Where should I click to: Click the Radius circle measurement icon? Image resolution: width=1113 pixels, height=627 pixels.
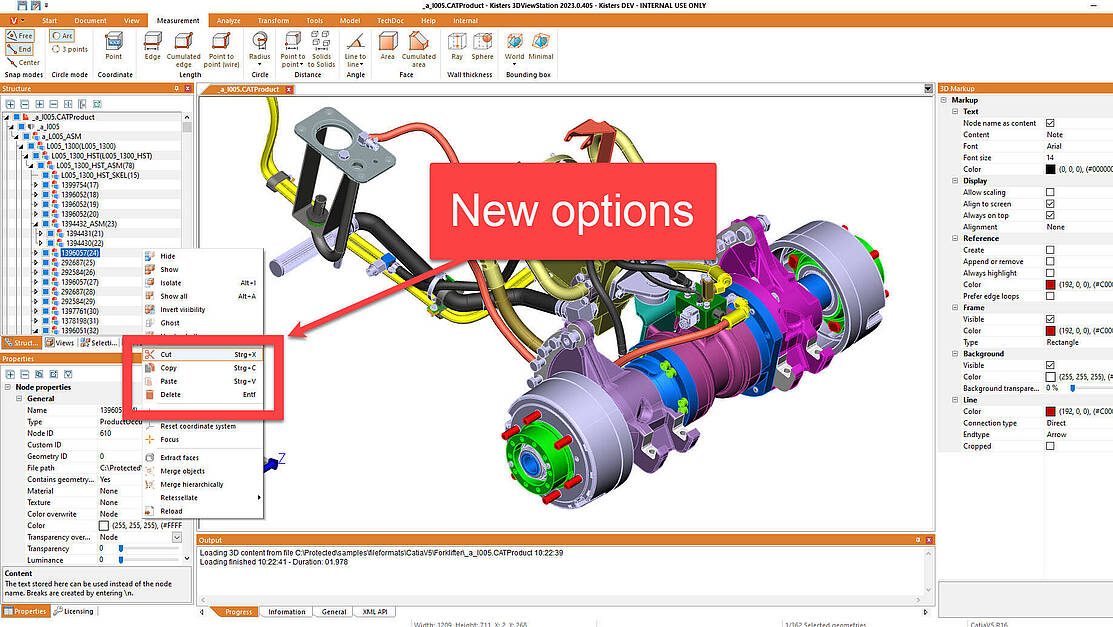[x=259, y=45]
